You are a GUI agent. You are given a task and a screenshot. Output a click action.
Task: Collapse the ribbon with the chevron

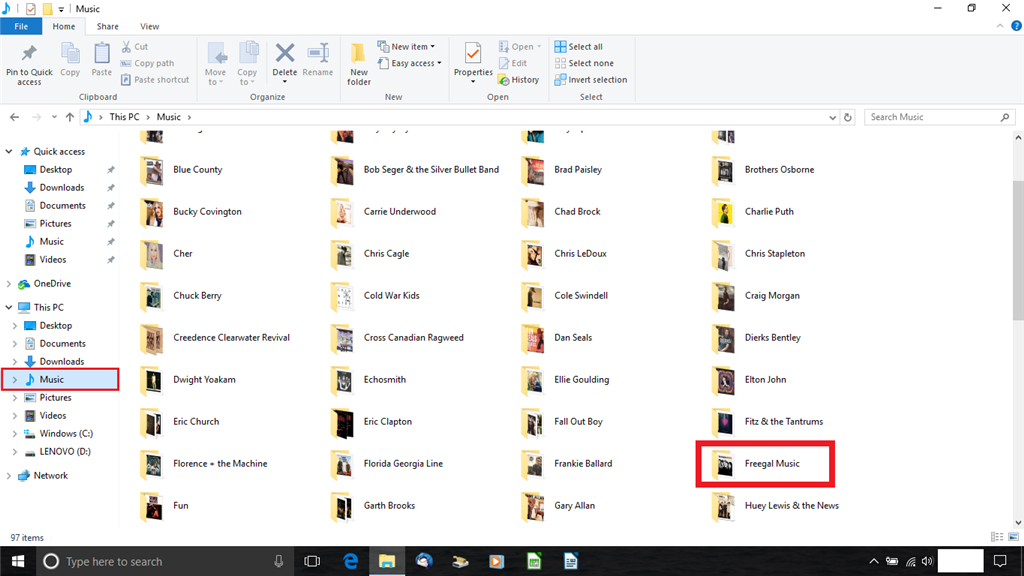pyautogui.click(x=1000, y=26)
